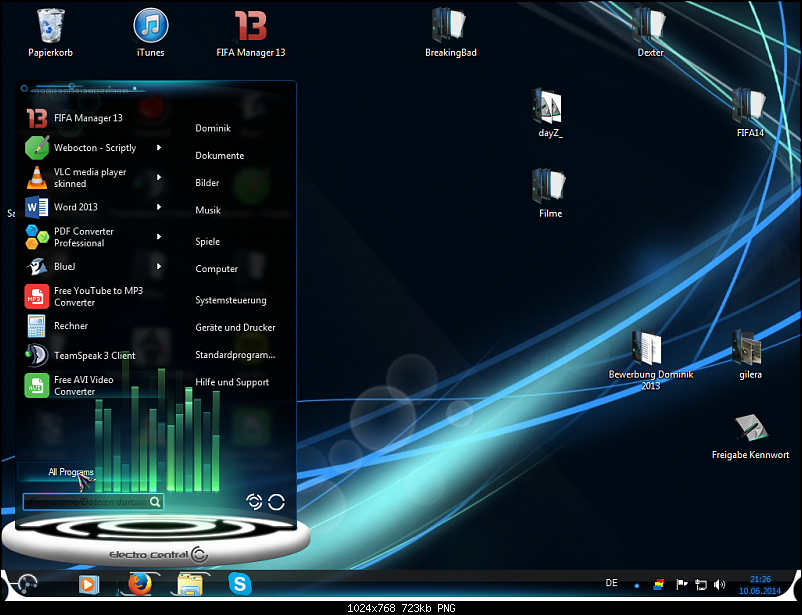Open Hilfe und Support

point(232,382)
